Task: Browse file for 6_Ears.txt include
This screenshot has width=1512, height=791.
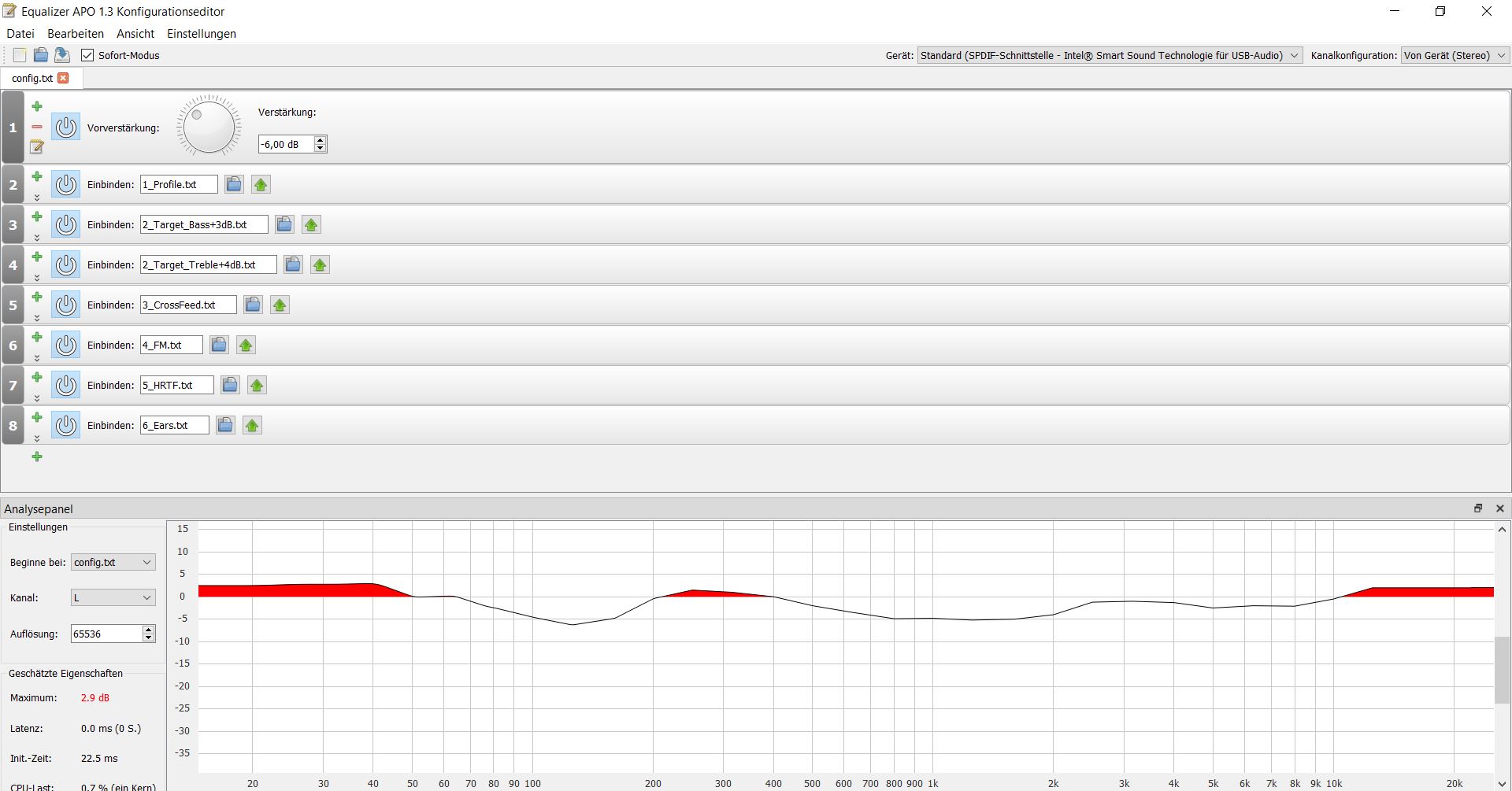Action: tap(225, 425)
